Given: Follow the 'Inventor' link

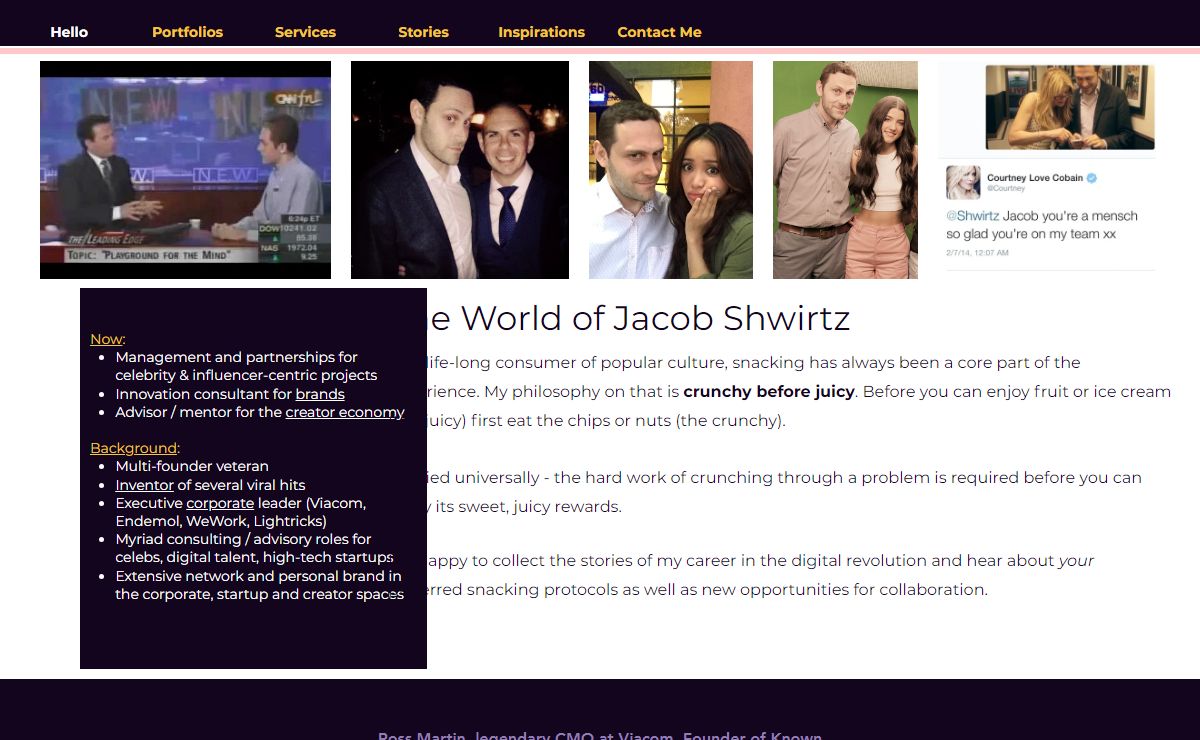Looking at the screenshot, I should [144, 485].
